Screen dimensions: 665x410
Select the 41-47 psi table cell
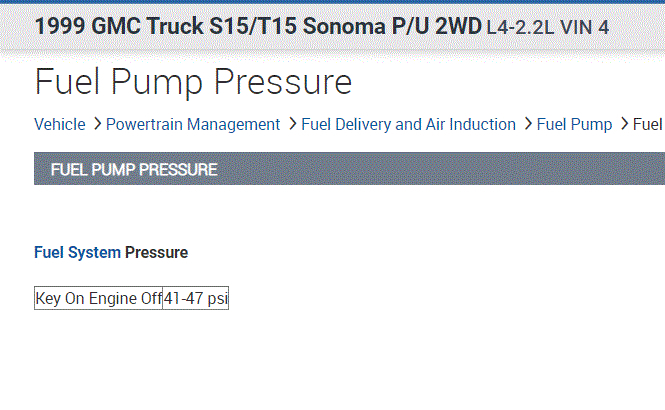[x=196, y=299]
